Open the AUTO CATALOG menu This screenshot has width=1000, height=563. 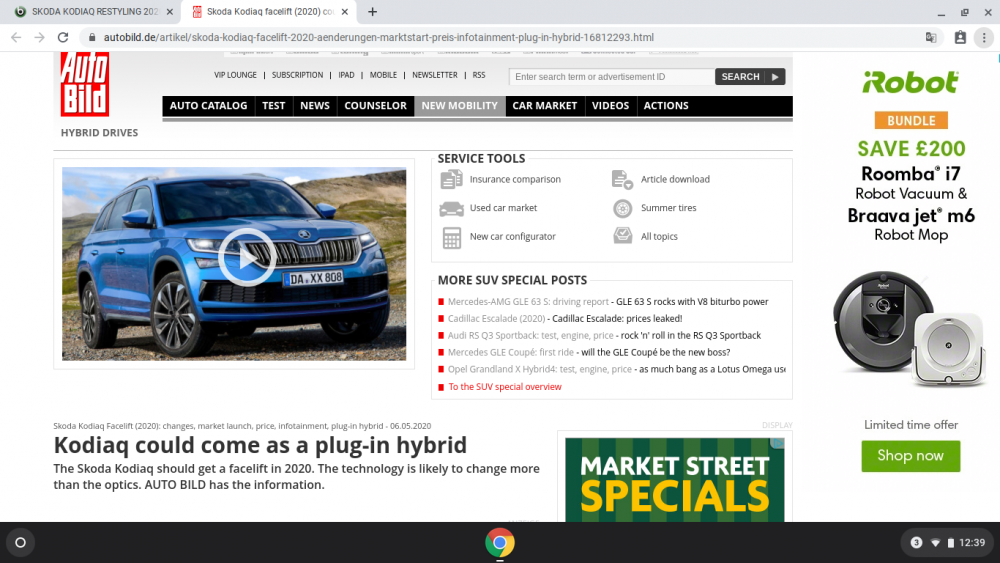tap(209, 106)
